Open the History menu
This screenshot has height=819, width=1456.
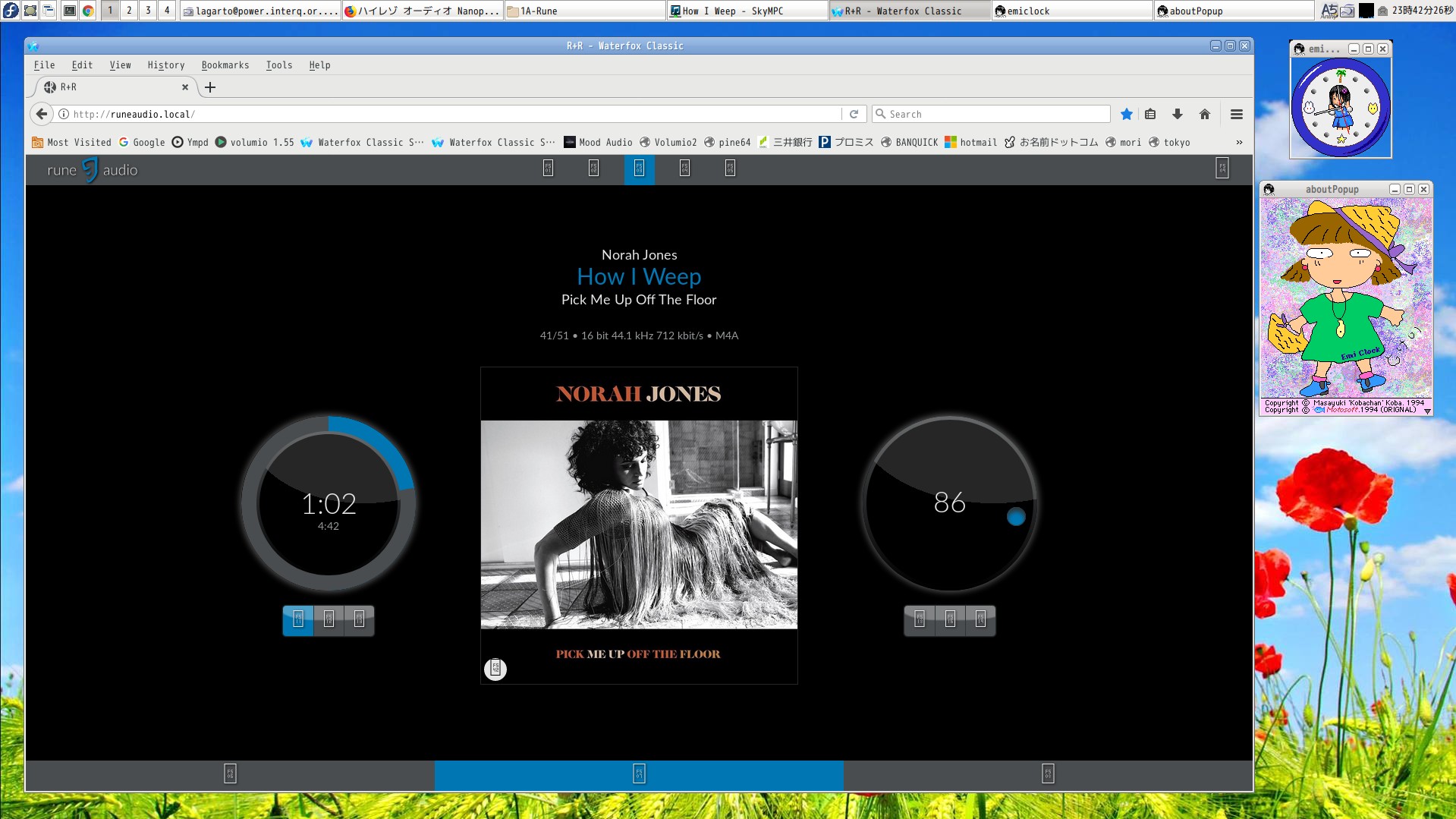coord(165,65)
